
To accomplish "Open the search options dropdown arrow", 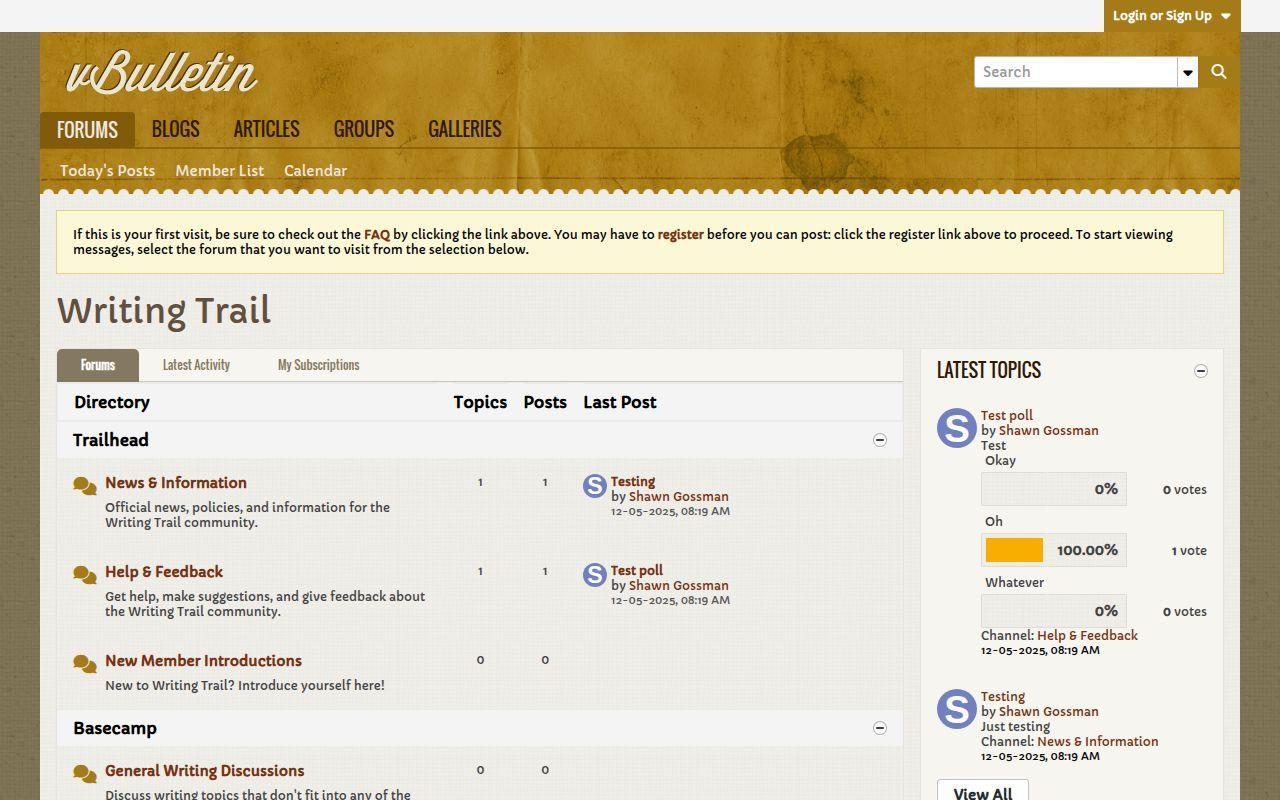I will (1188, 72).
